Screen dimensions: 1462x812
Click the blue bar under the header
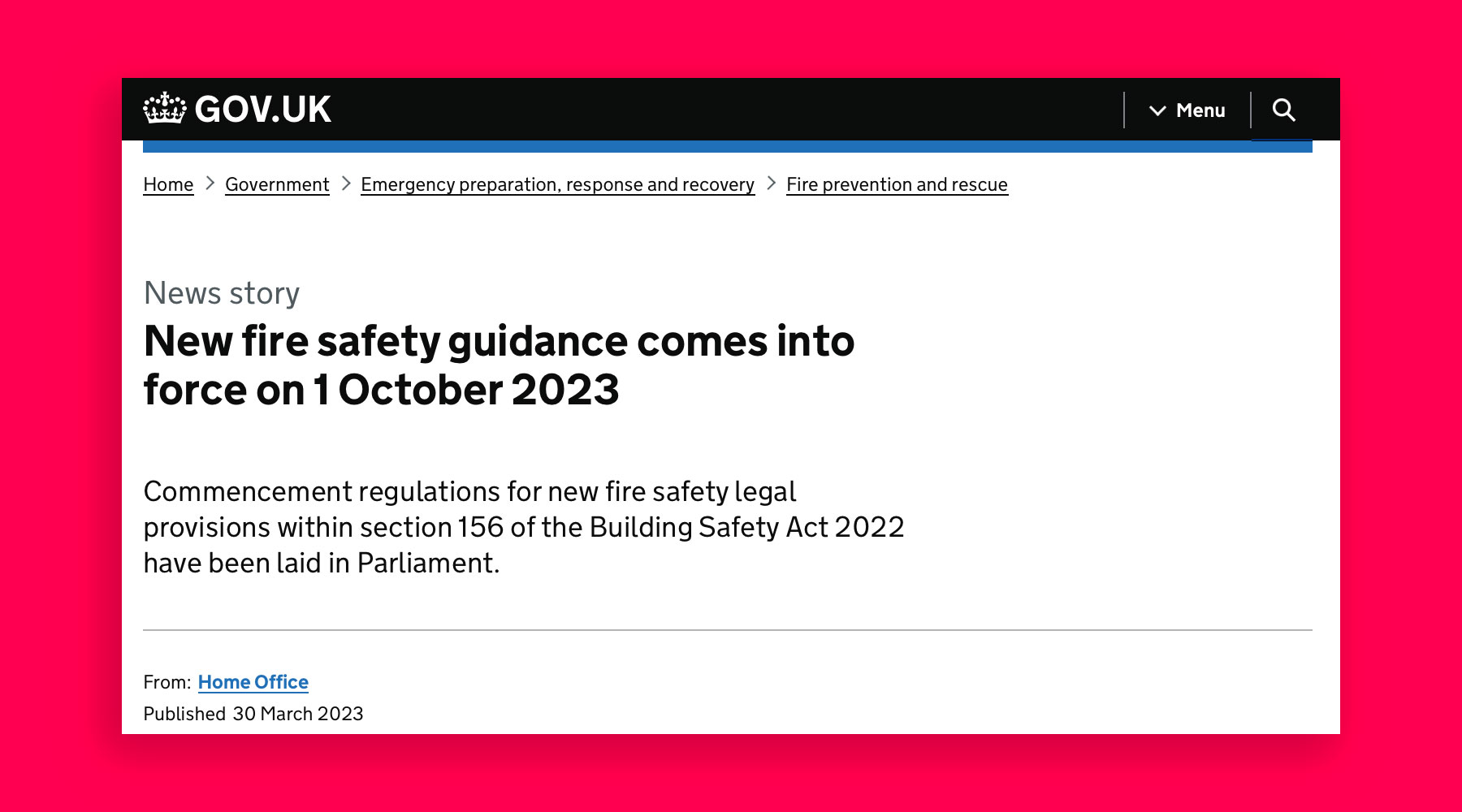coord(728,146)
